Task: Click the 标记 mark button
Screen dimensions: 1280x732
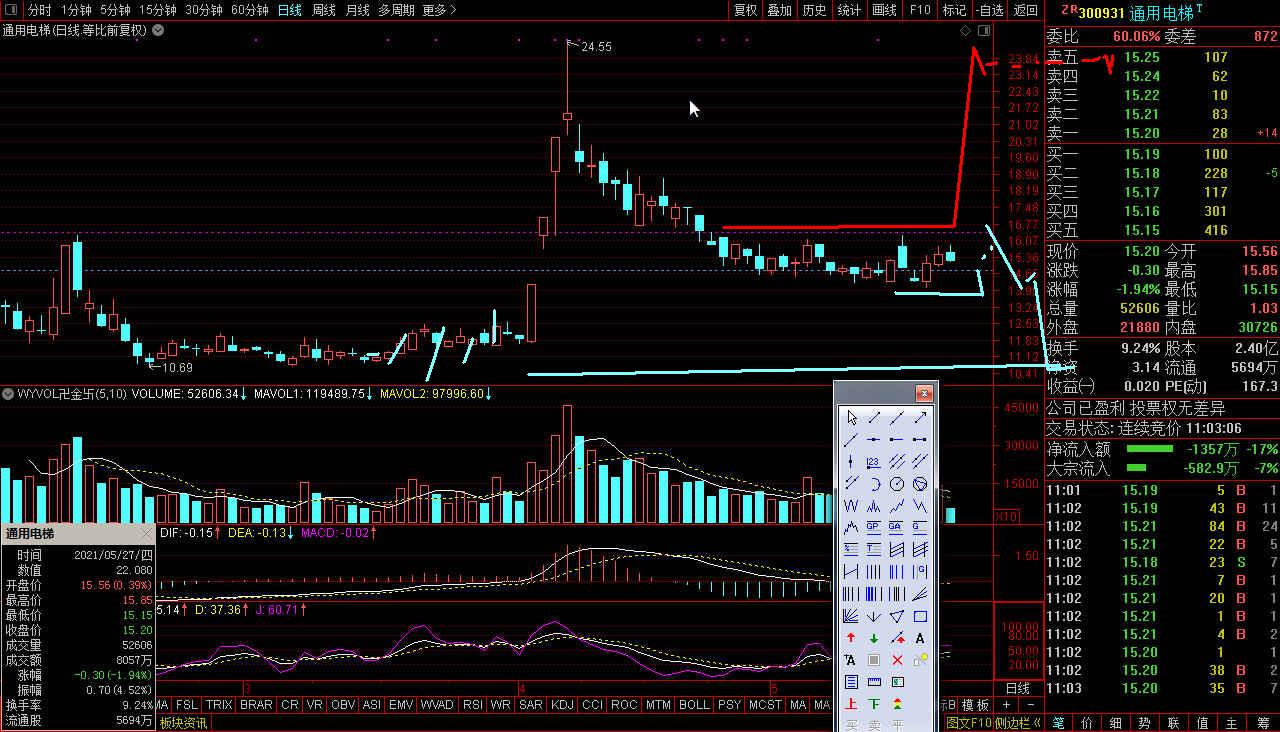Action: click(x=954, y=10)
